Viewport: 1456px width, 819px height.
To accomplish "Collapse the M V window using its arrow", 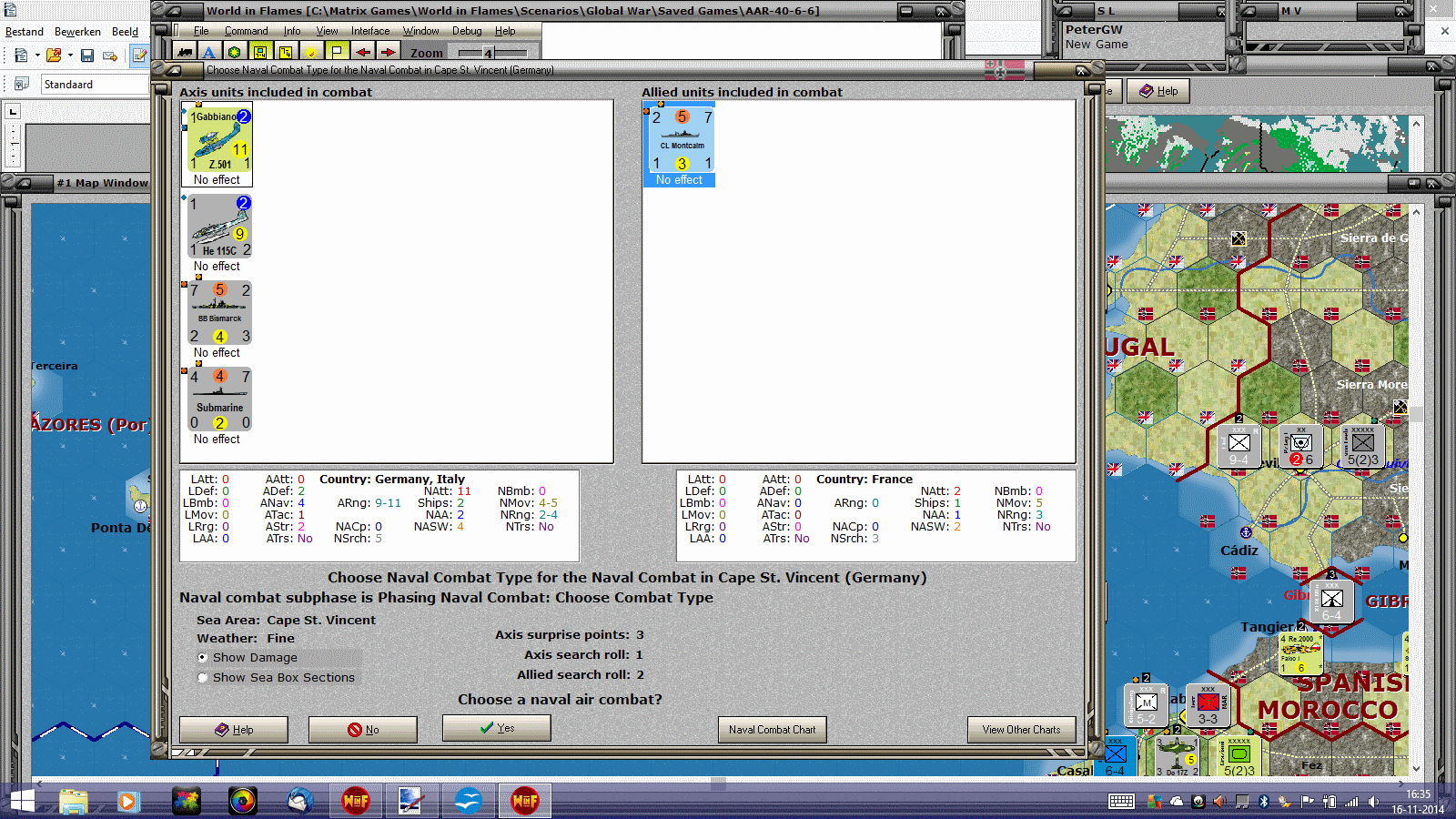I will click(x=1249, y=11).
